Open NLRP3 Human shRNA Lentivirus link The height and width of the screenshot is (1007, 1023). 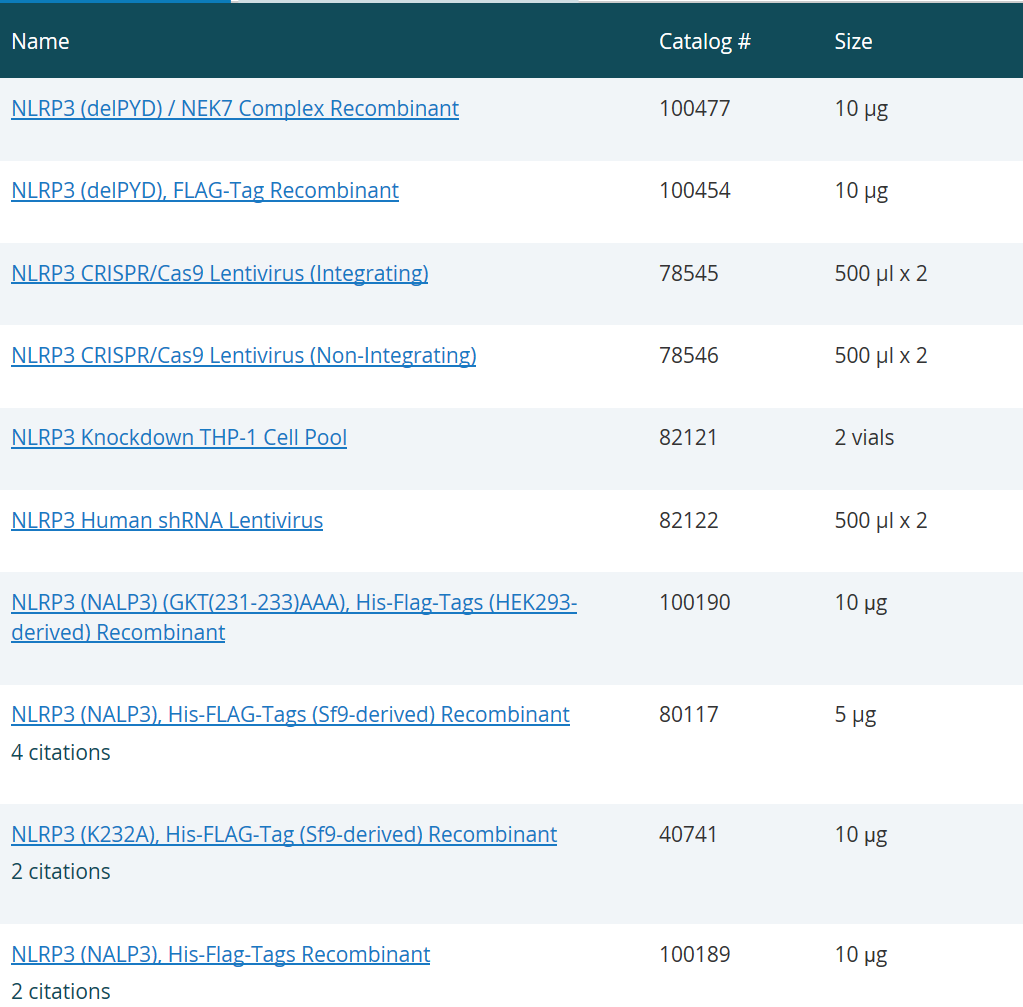pos(167,520)
